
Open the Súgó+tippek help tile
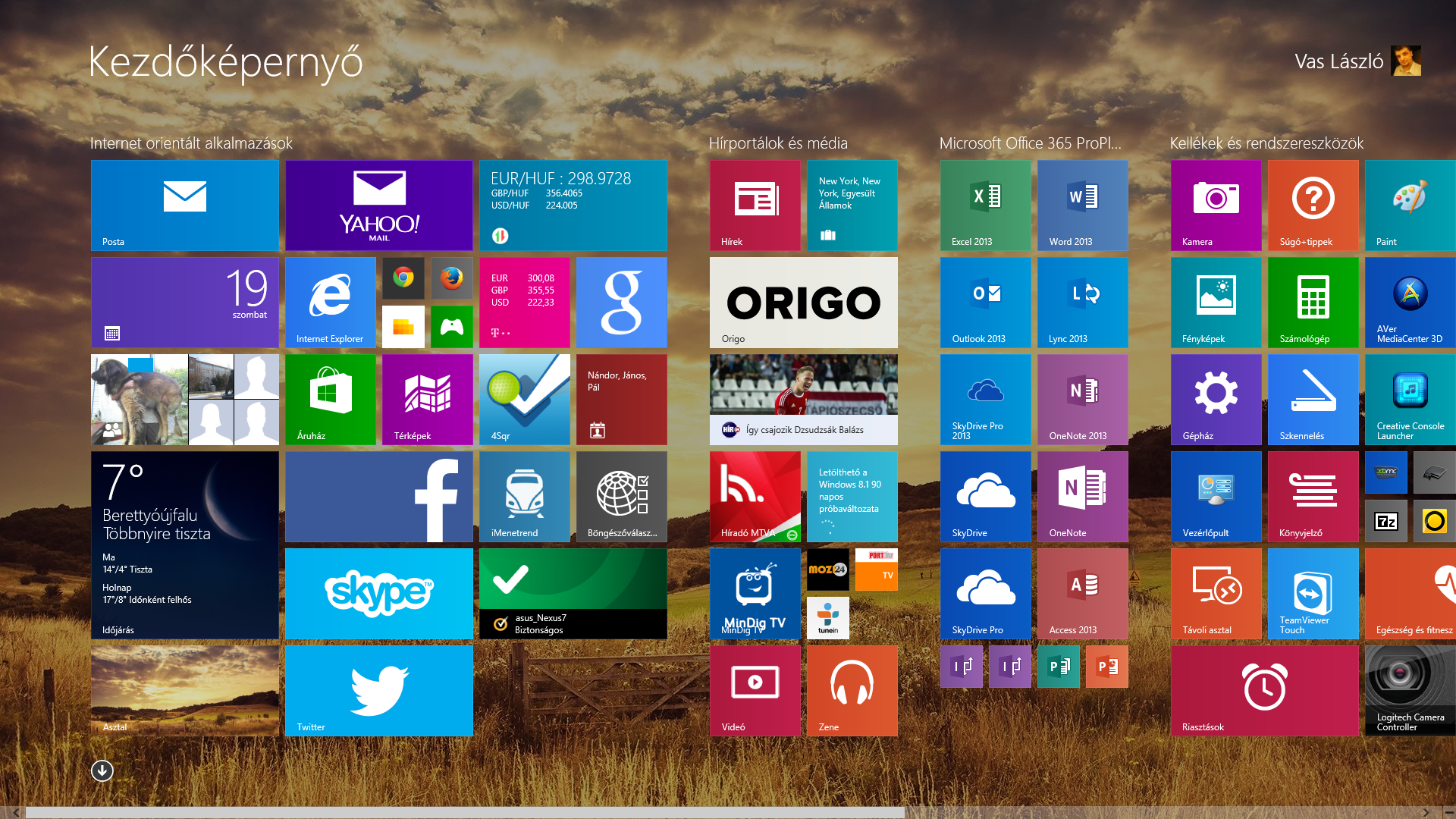pos(1313,206)
